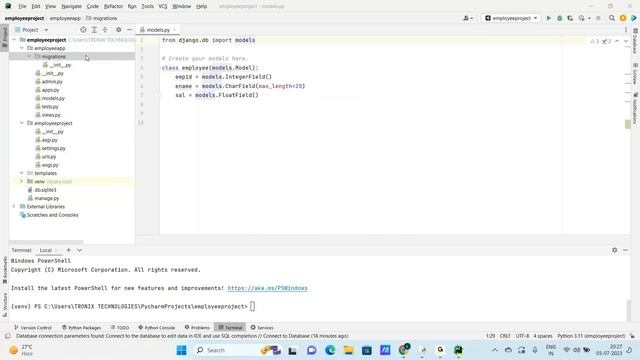640x360 pixels.
Task: Open the VCS menu
Action: (163, 6)
